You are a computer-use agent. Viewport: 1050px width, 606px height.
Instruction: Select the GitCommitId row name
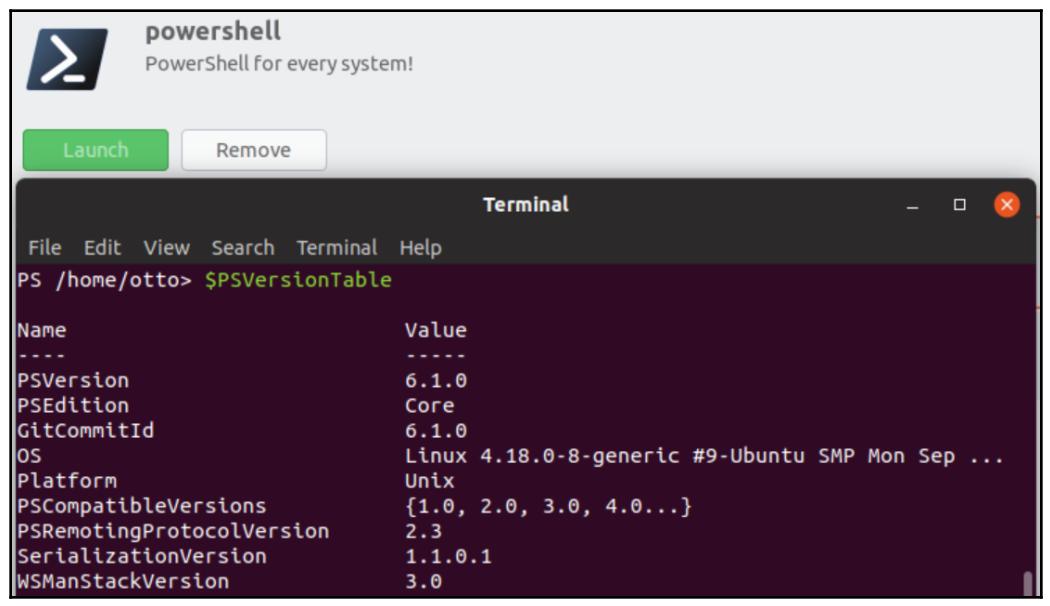coord(86,430)
